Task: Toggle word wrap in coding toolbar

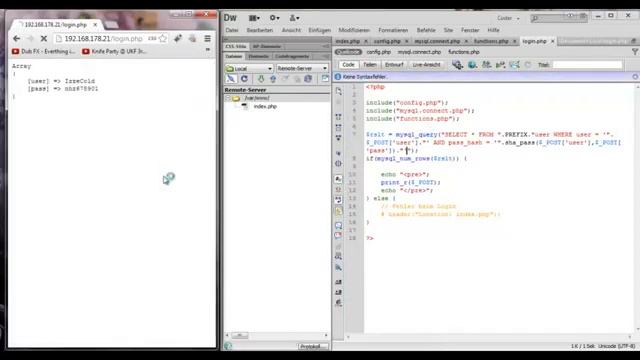Action: [338, 200]
